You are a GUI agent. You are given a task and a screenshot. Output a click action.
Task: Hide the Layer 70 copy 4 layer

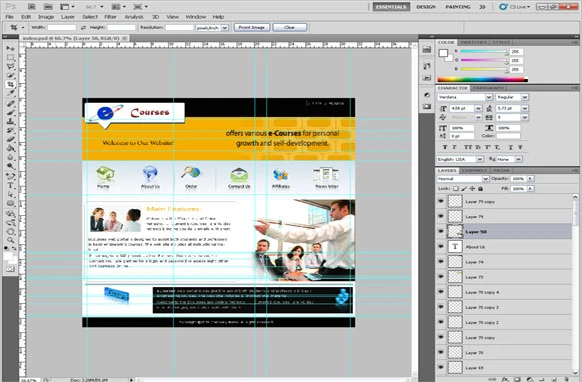click(x=441, y=292)
